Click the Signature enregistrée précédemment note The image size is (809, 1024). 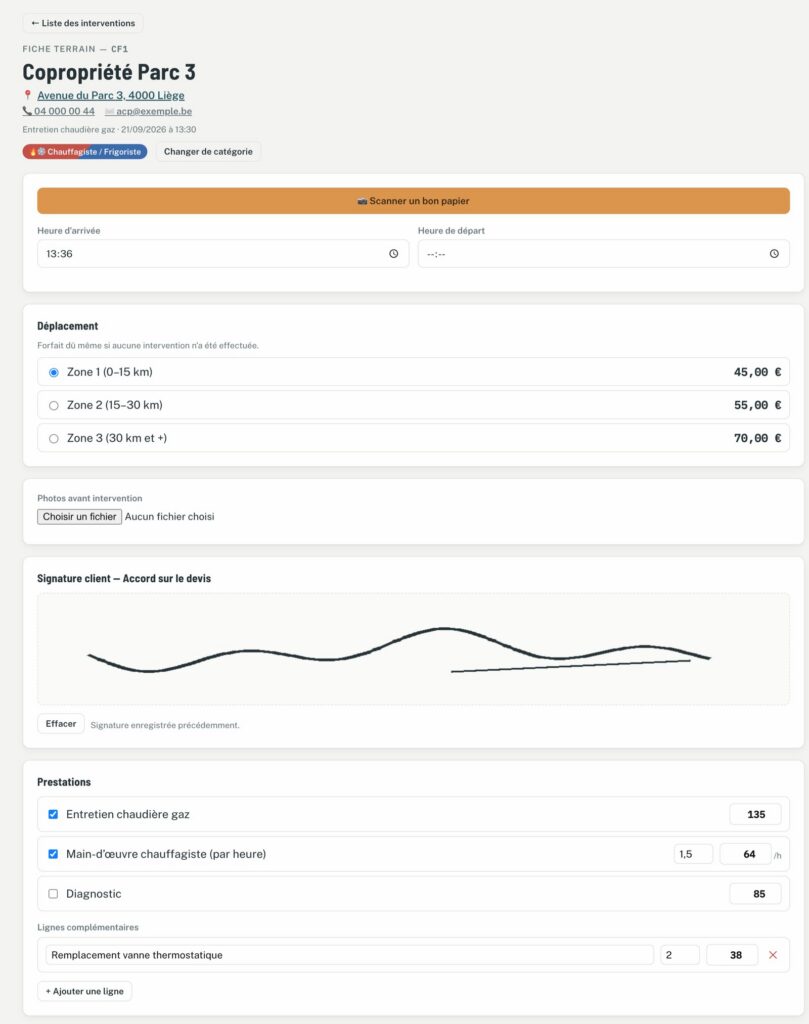(x=165, y=725)
